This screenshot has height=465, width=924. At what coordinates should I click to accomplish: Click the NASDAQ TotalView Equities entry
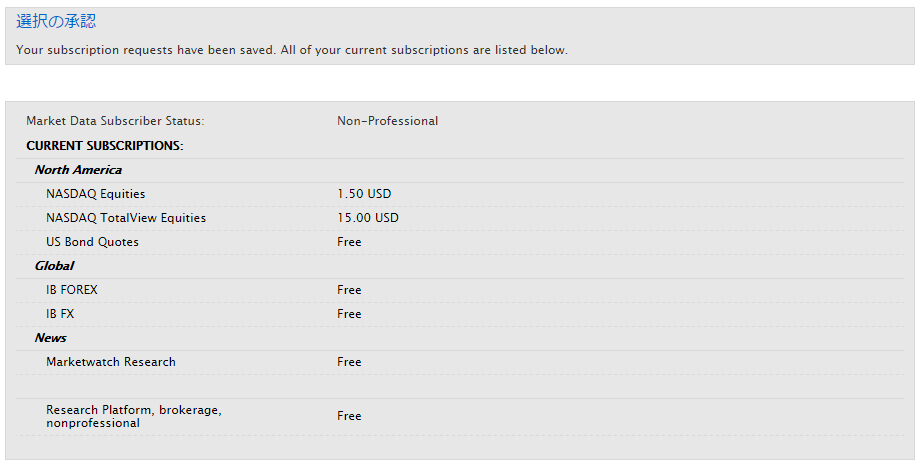click(126, 218)
